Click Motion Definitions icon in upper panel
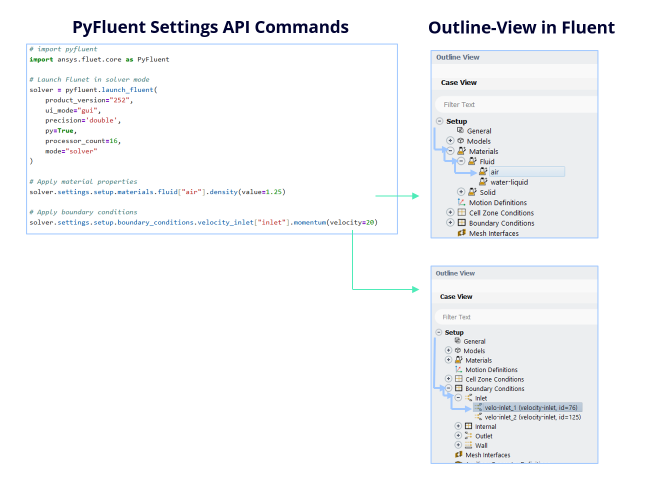 461,202
